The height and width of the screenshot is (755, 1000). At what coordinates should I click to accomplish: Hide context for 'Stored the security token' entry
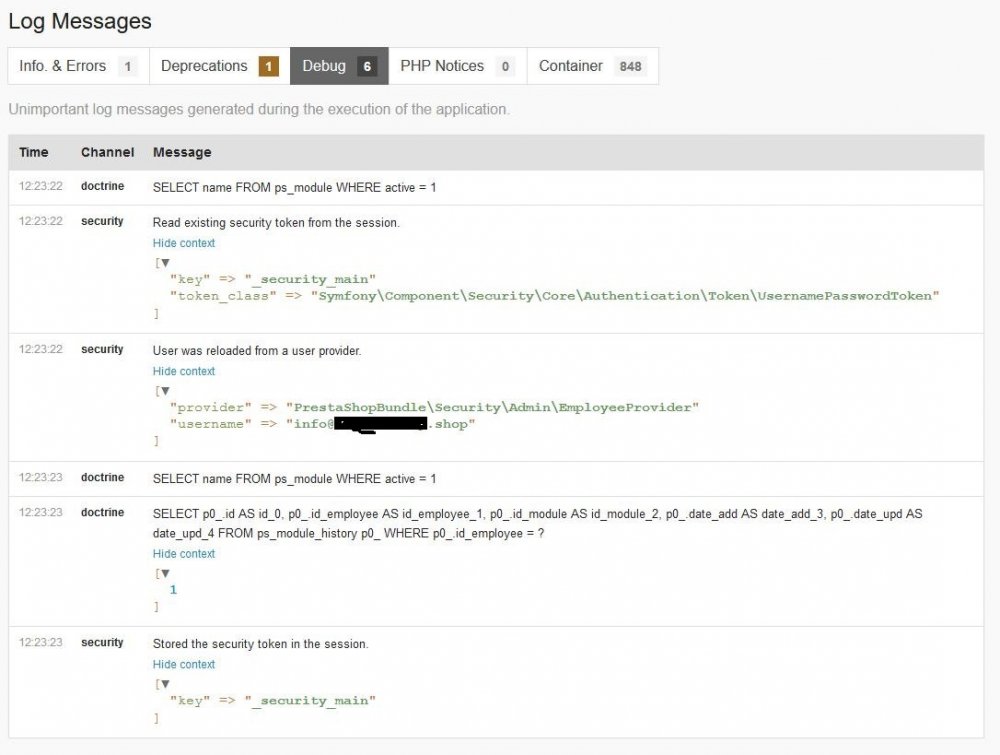(x=184, y=664)
